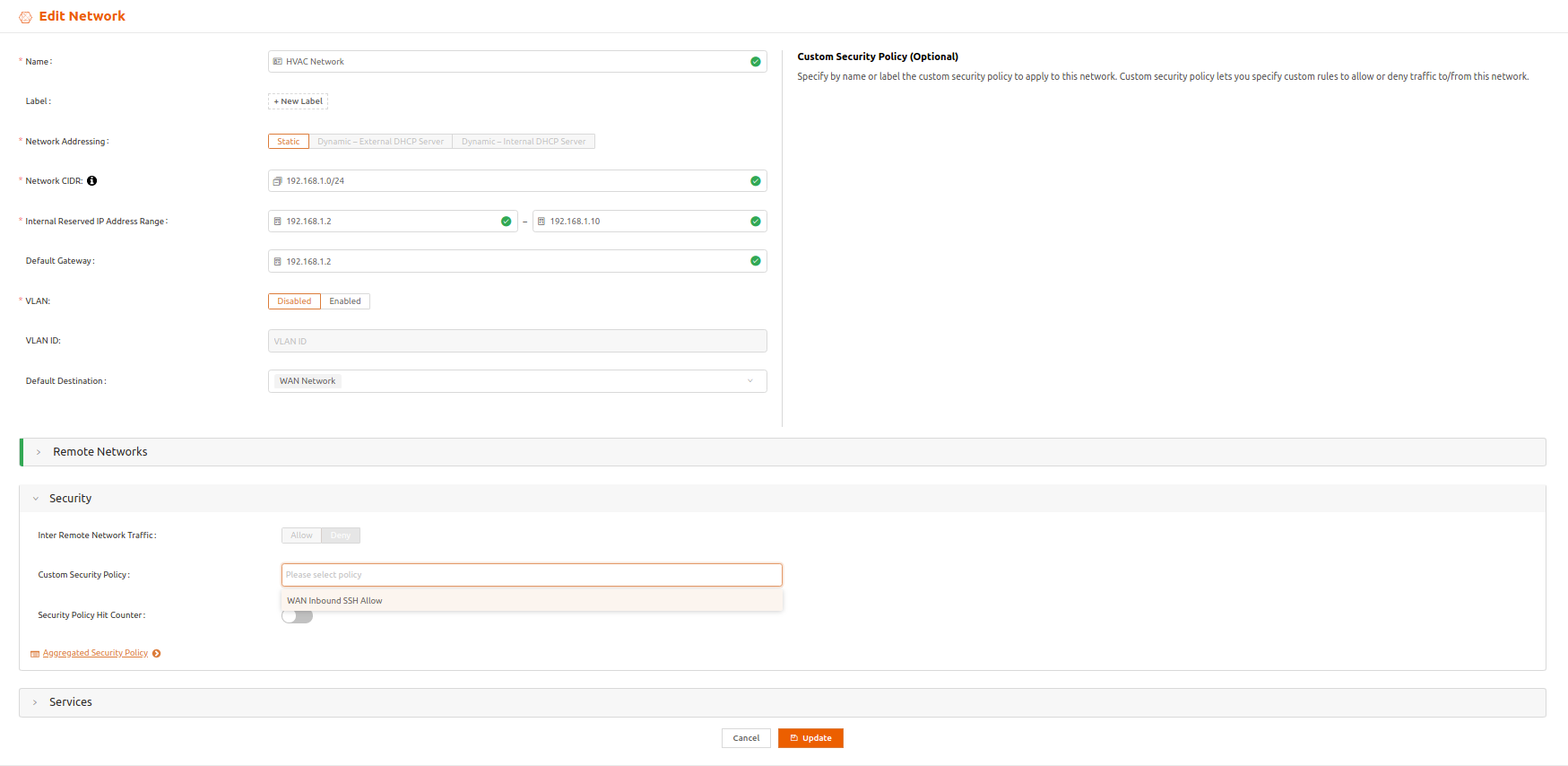Click the green checkmark in Name field
The image size is (1568, 766).
[x=755, y=62]
